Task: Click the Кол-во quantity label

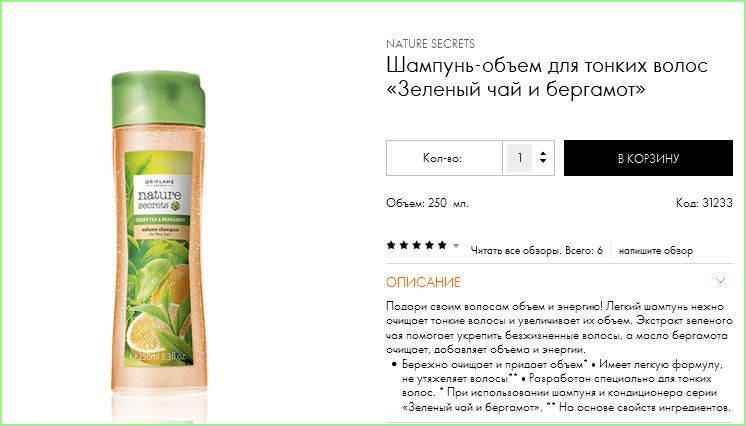Action: [x=442, y=158]
